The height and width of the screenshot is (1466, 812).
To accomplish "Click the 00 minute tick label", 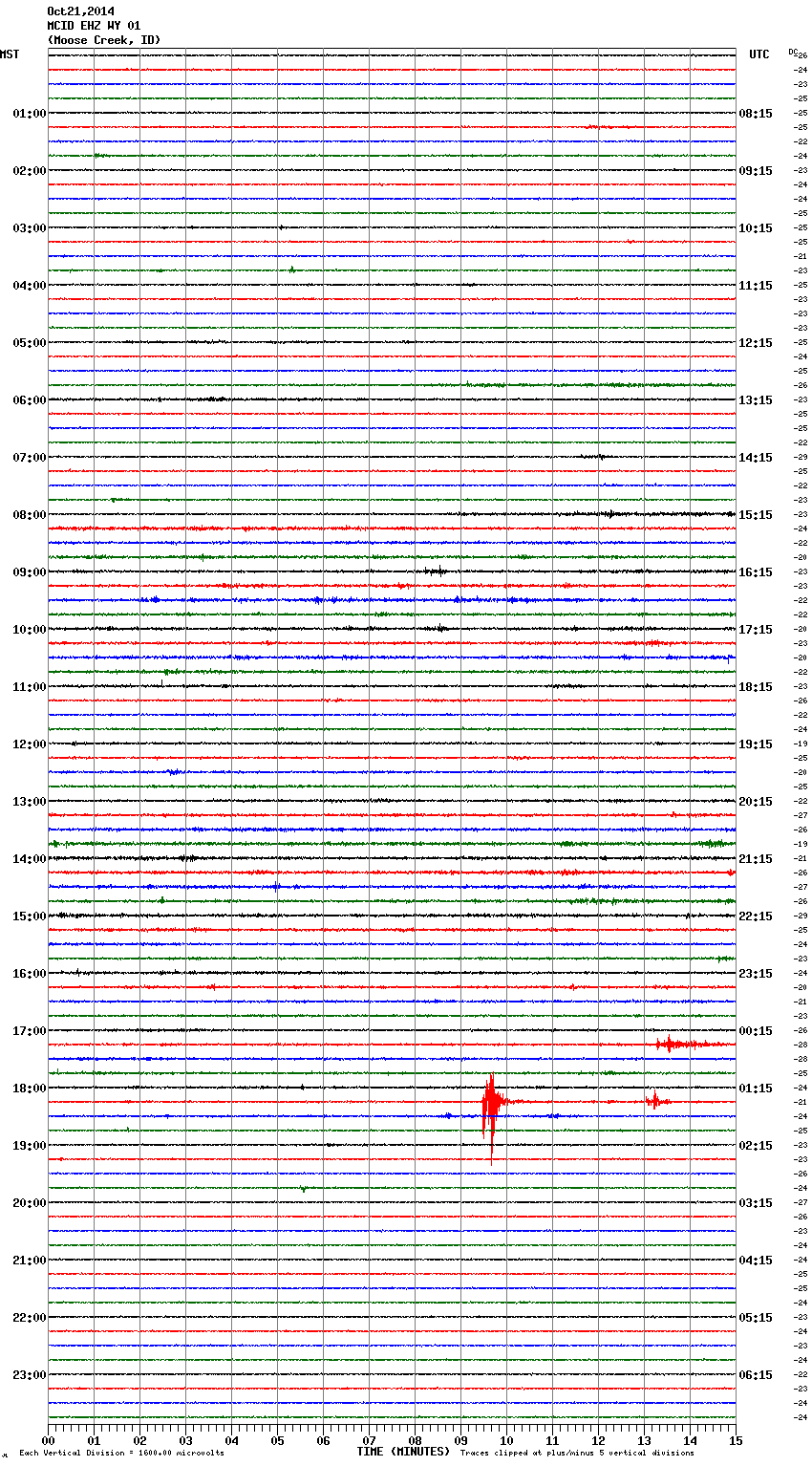I will [x=48, y=1440].
